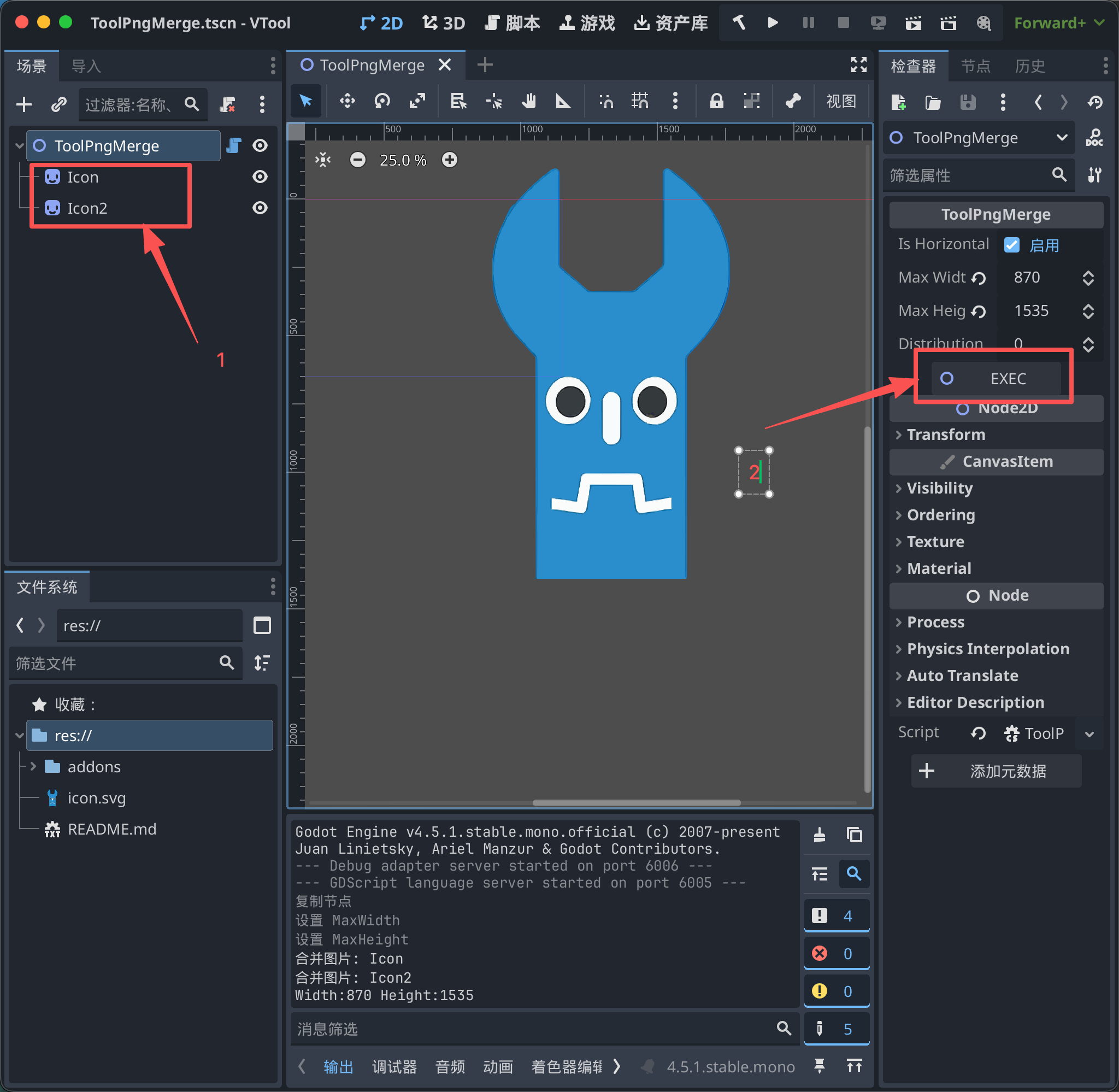The image size is (1119, 1092).
Task: Select the Move tool in viewport toolbar
Action: [x=347, y=102]
